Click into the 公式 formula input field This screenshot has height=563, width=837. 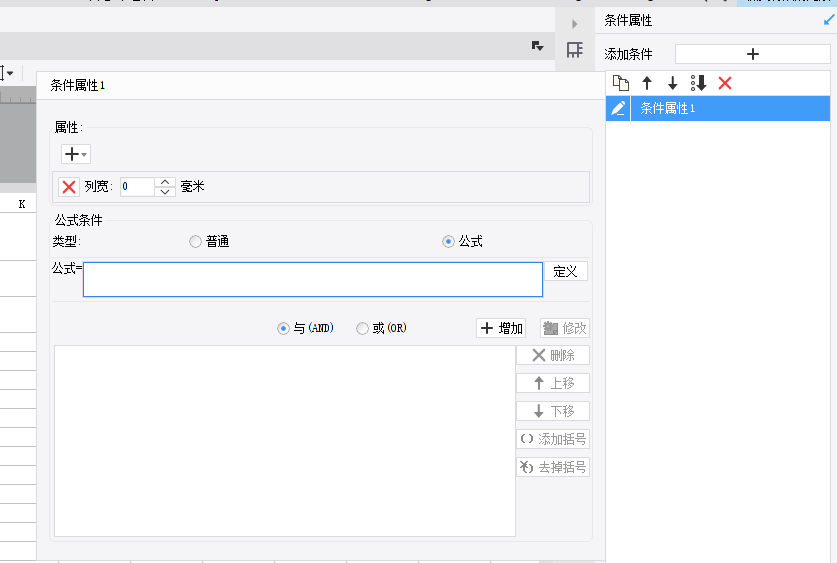tap(313, 279)
